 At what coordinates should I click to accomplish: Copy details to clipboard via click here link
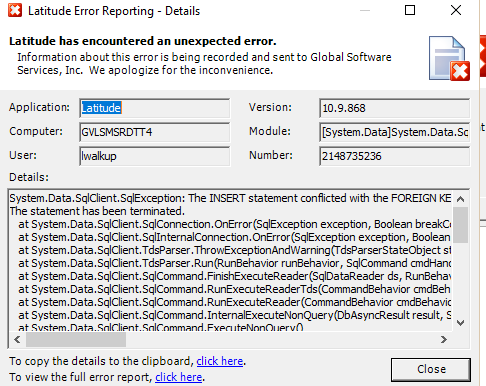point(220,361)
